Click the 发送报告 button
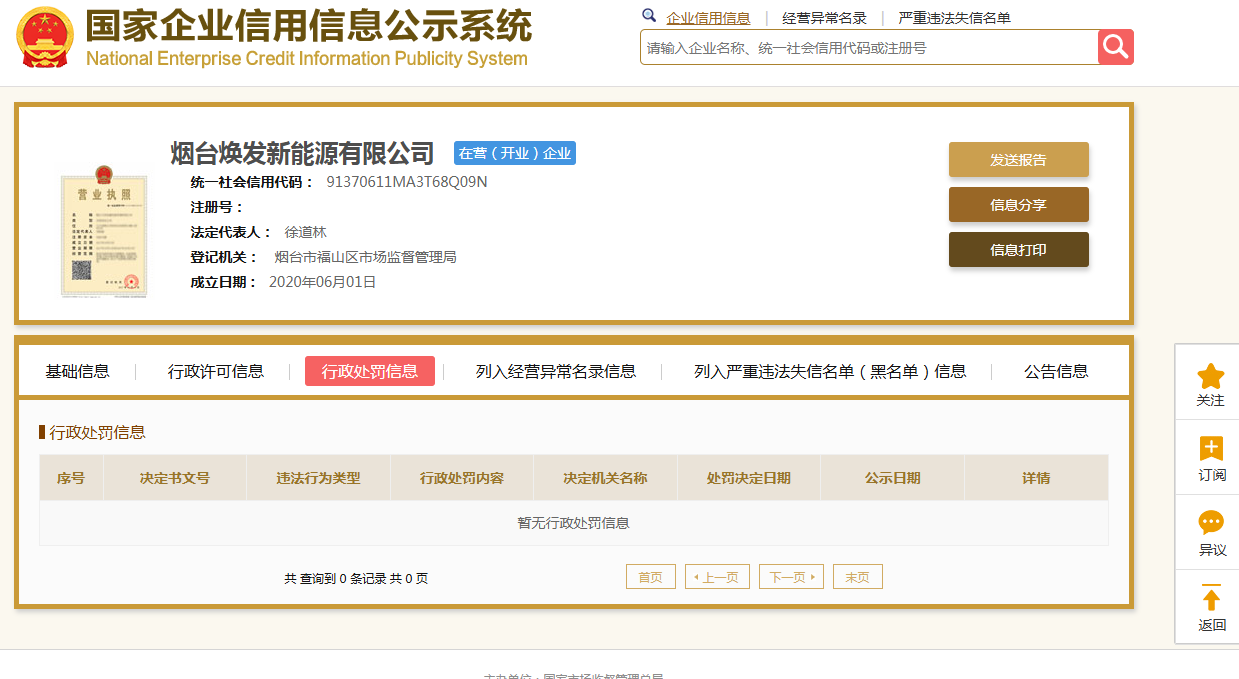Viewport: 1239px width, 679px height. click(1019, 160)
